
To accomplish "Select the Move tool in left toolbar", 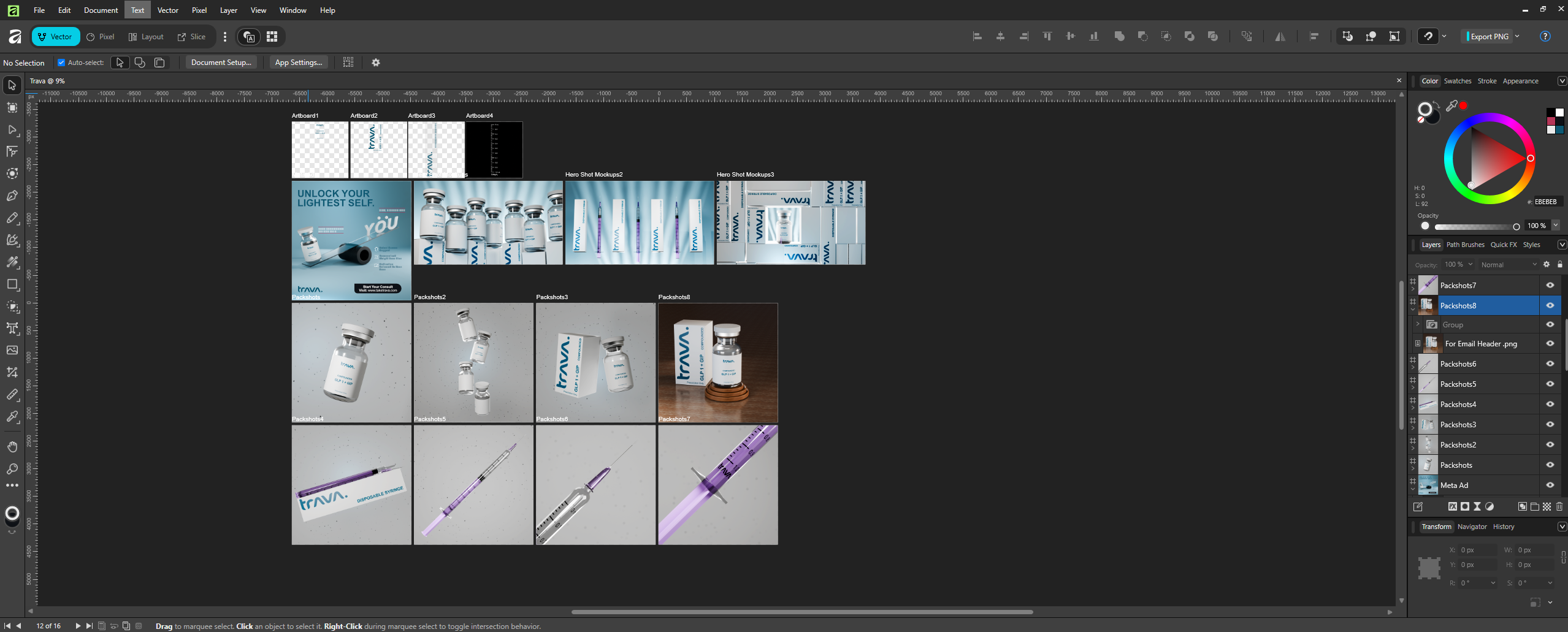I will point(12,85).
